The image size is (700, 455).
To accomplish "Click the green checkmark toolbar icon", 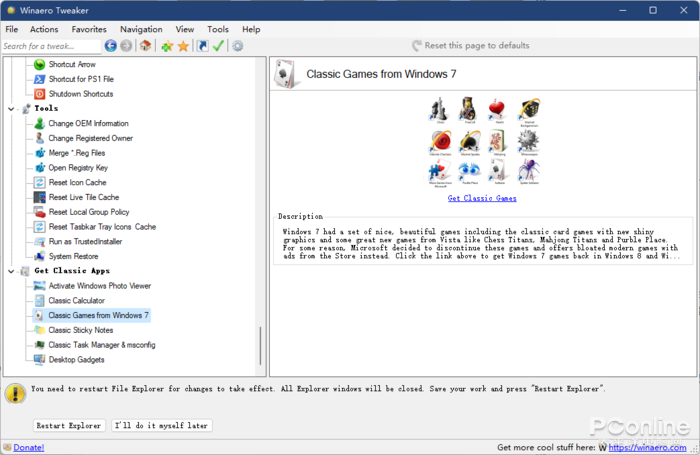I will 218,46.
